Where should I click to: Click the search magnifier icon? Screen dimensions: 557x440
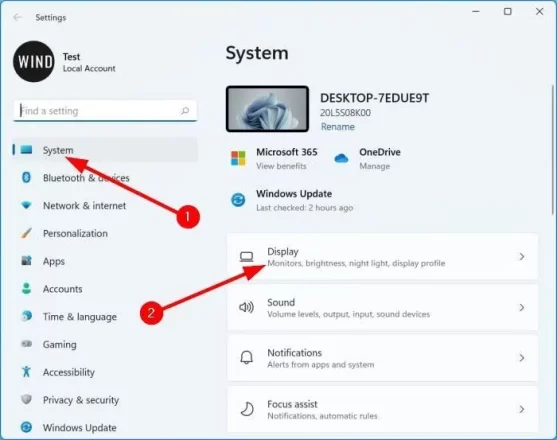pyautogui.click(x=185, y=111)
